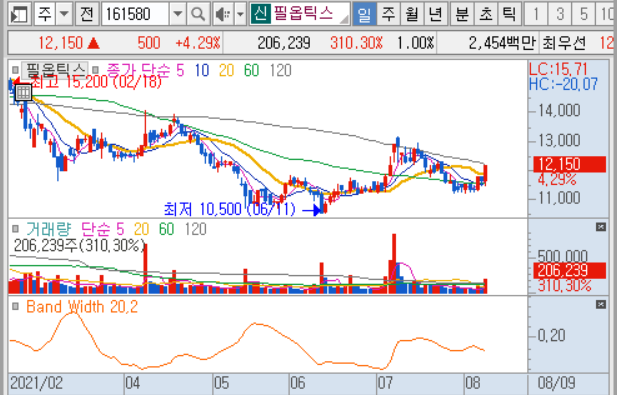Click the 2021/02 time axis label

36,382
